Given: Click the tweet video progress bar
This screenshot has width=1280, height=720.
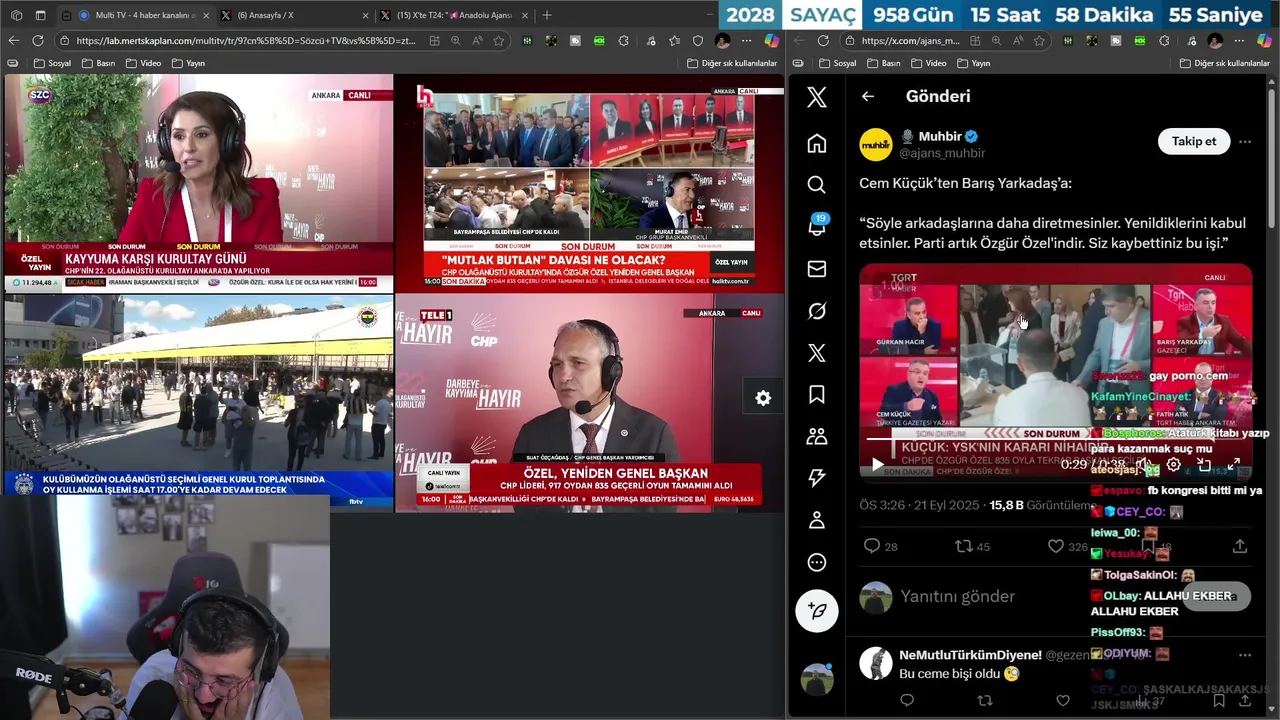Looking at the screenshot, I should (1055, 438).
